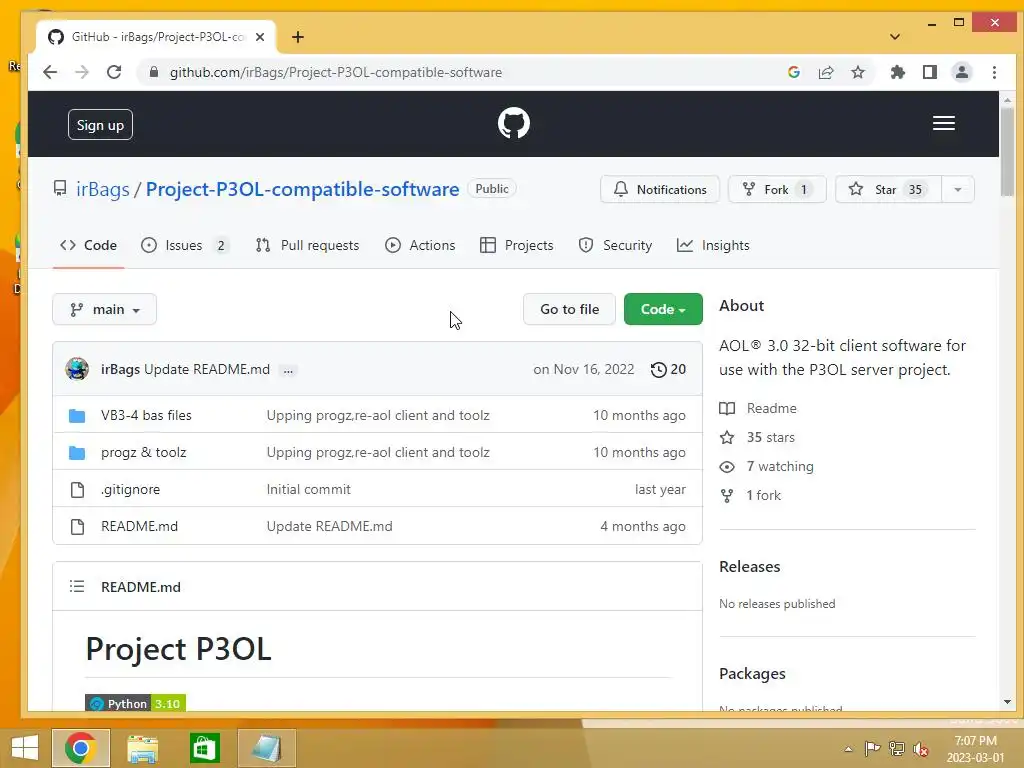Viewport: 1024px width, 768px height.
Task: Switch to the Issues tab
Action: tap(185, 246)
